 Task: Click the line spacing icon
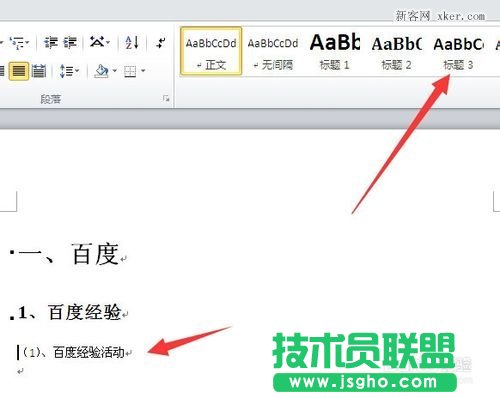pyautogui.click(x=66, y=71)
